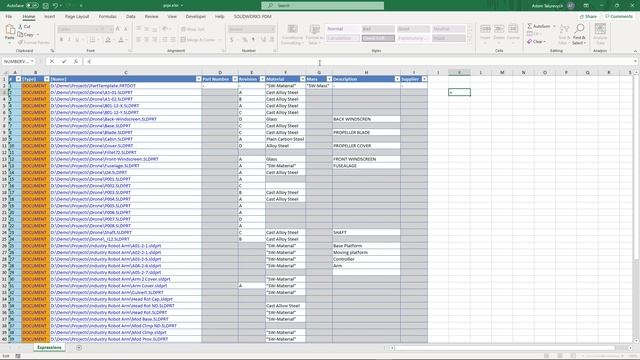Select the Data ribbon tab

tap(131, 16)
